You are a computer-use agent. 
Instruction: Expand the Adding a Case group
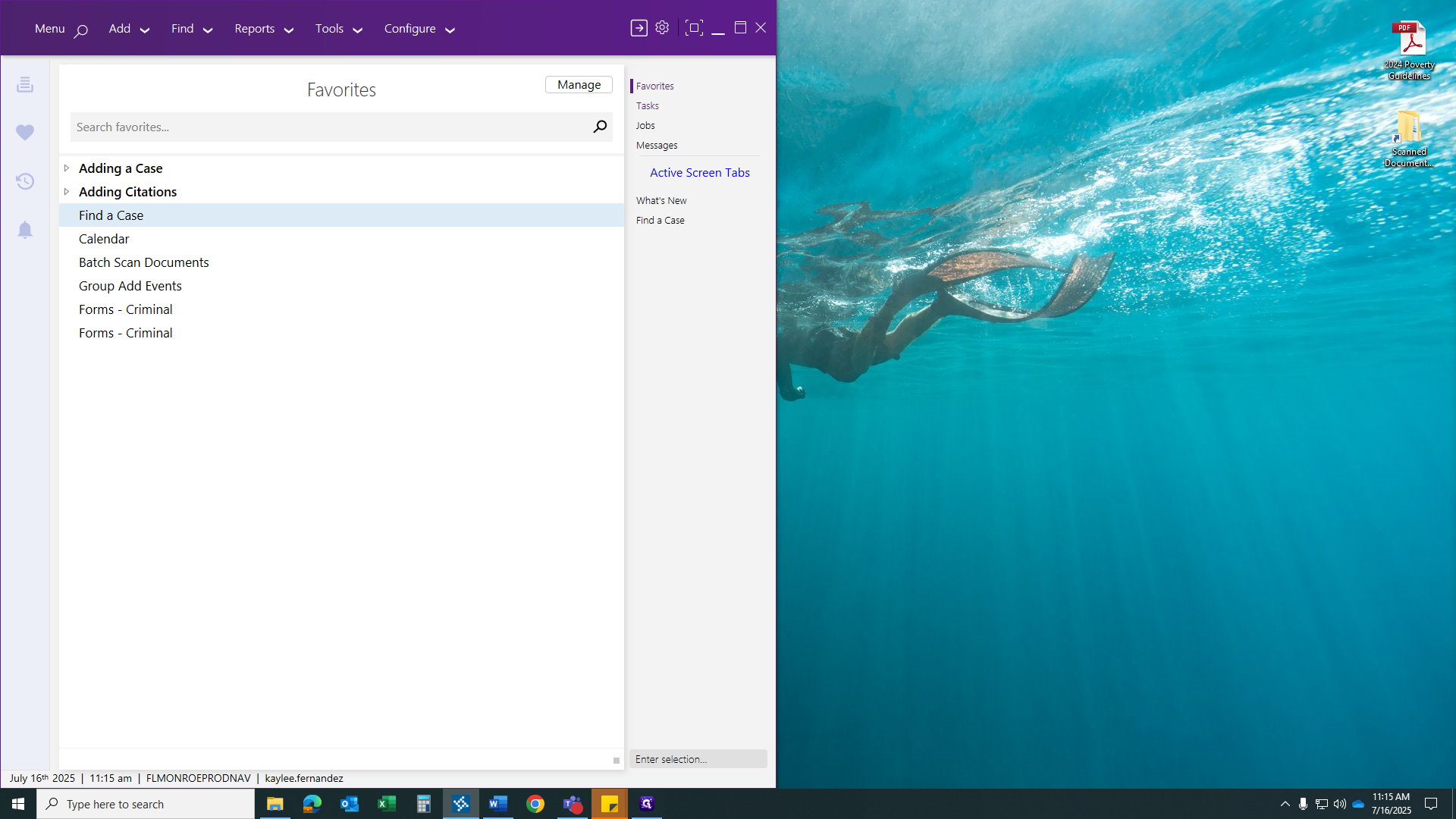67,168
